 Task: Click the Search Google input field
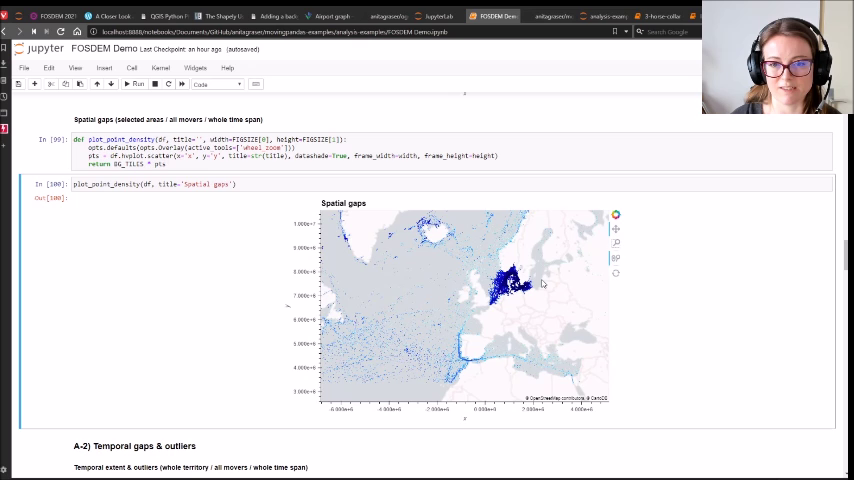pos(668,32)
